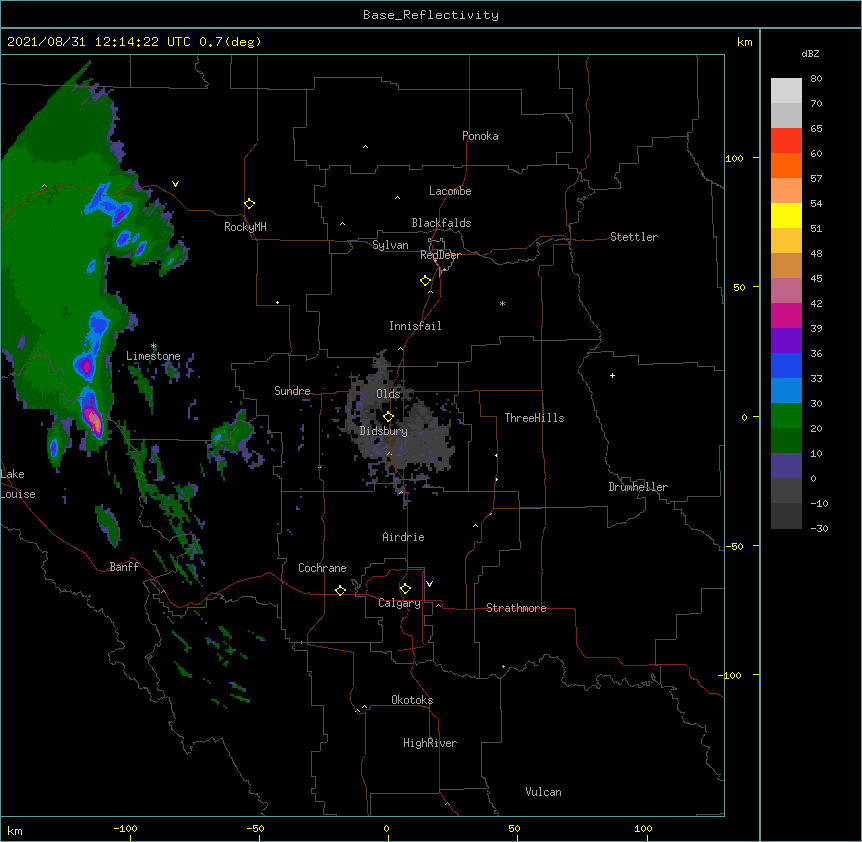Click the Vulcan label
The height and width of the screenshot is (842, 862).
pos(543,792)
